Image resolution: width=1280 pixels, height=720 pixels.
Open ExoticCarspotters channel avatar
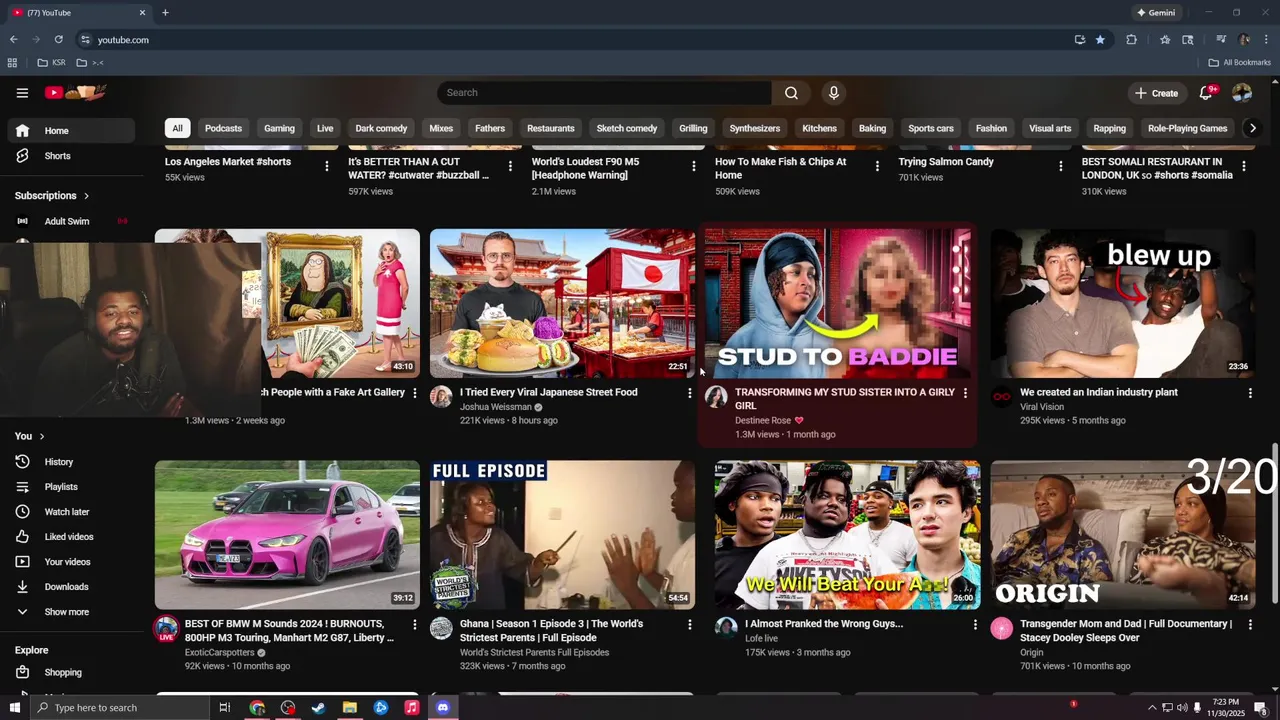(x=166, y=628)
